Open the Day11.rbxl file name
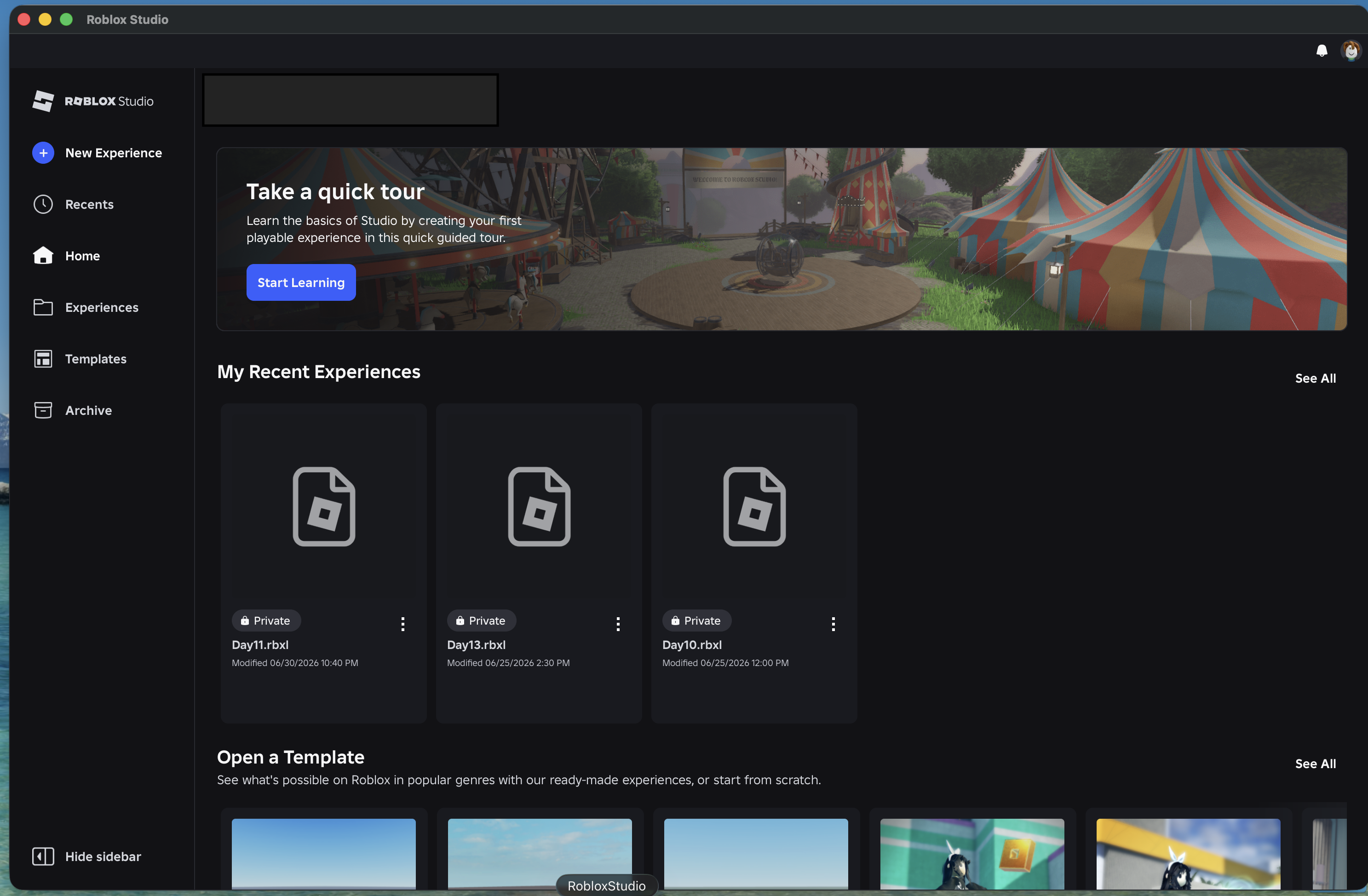Viewport: 1368px width, 896px height. point(260,645)
